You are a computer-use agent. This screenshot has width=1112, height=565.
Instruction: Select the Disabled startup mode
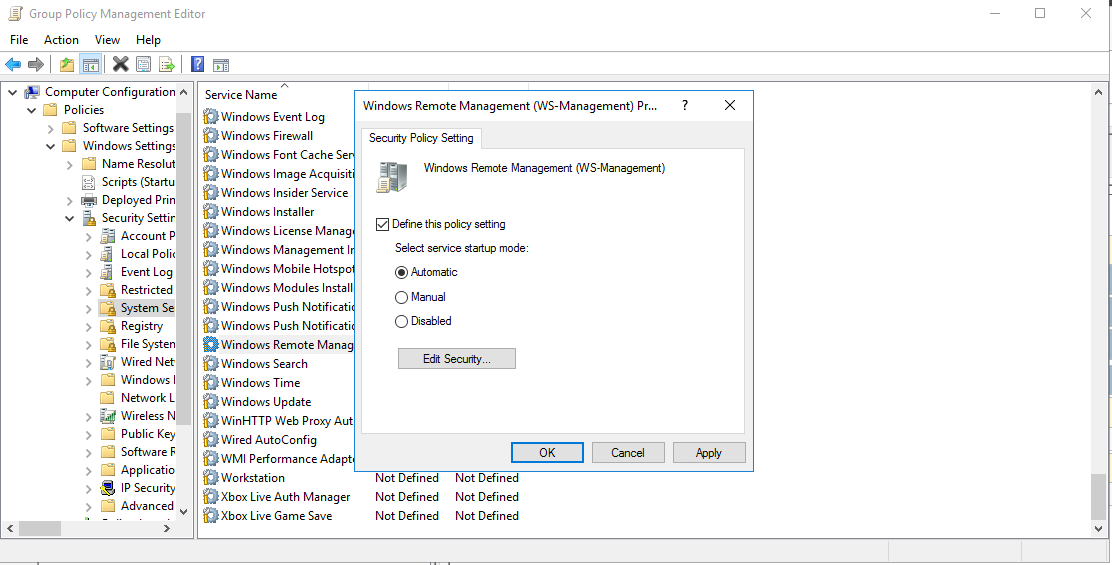401,321
